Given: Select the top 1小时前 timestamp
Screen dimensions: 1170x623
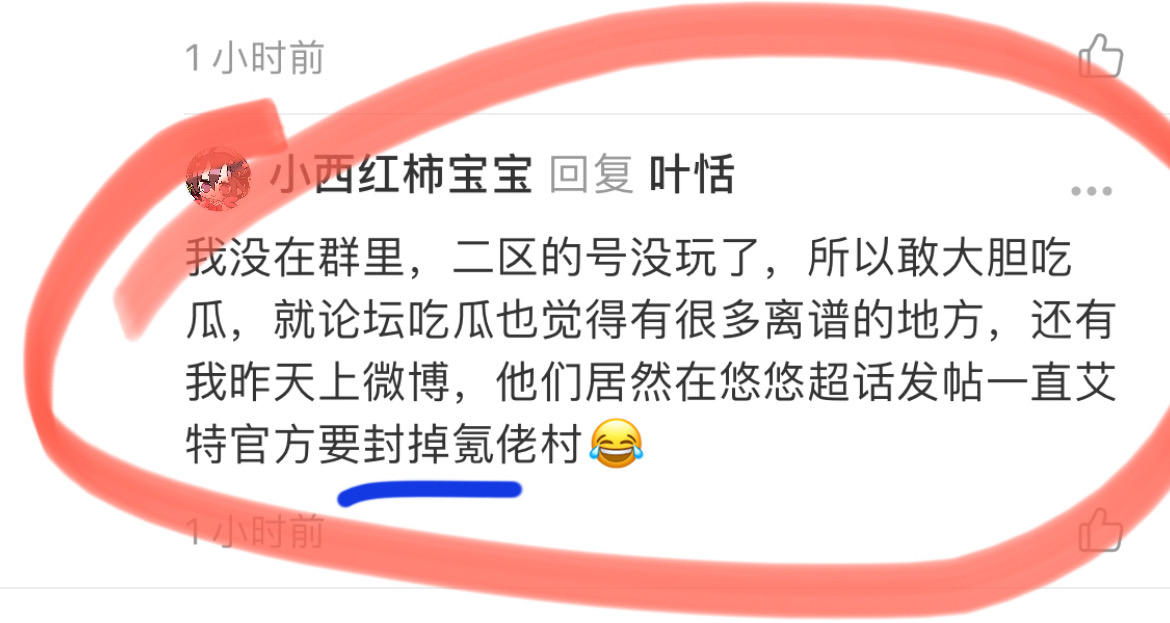Looking at the screenshot, I should pyautogui.click(x=254, y=57).
